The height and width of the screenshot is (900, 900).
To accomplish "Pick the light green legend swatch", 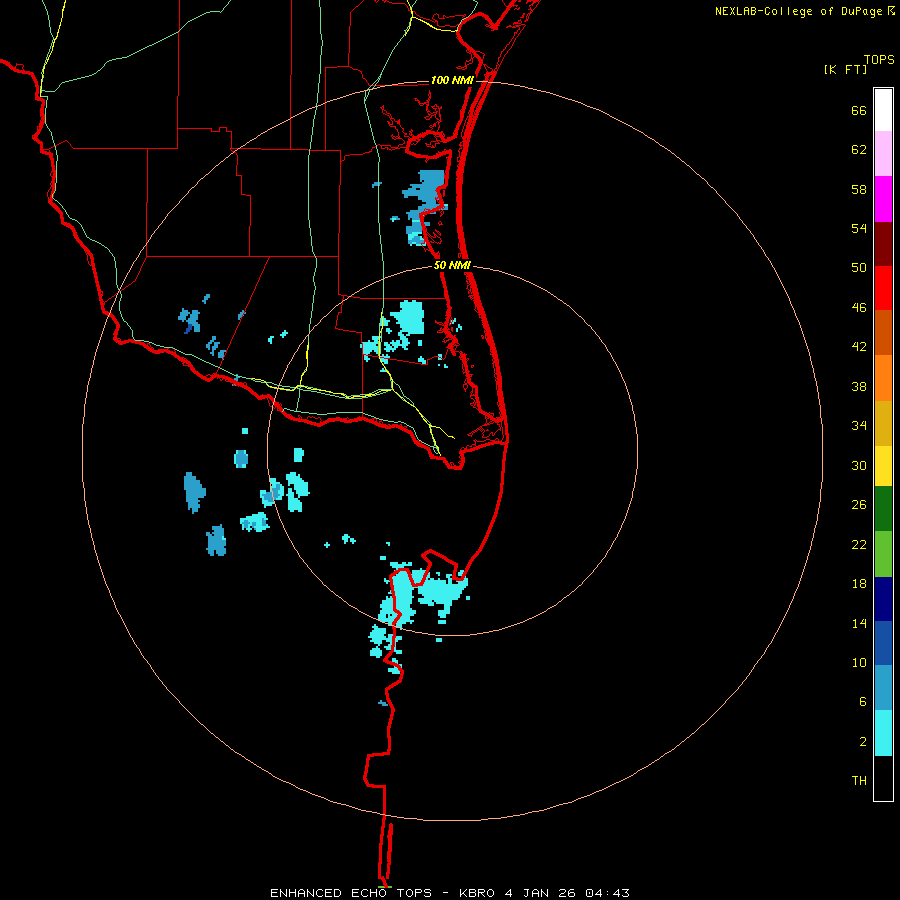I will (x=883, y=554).
